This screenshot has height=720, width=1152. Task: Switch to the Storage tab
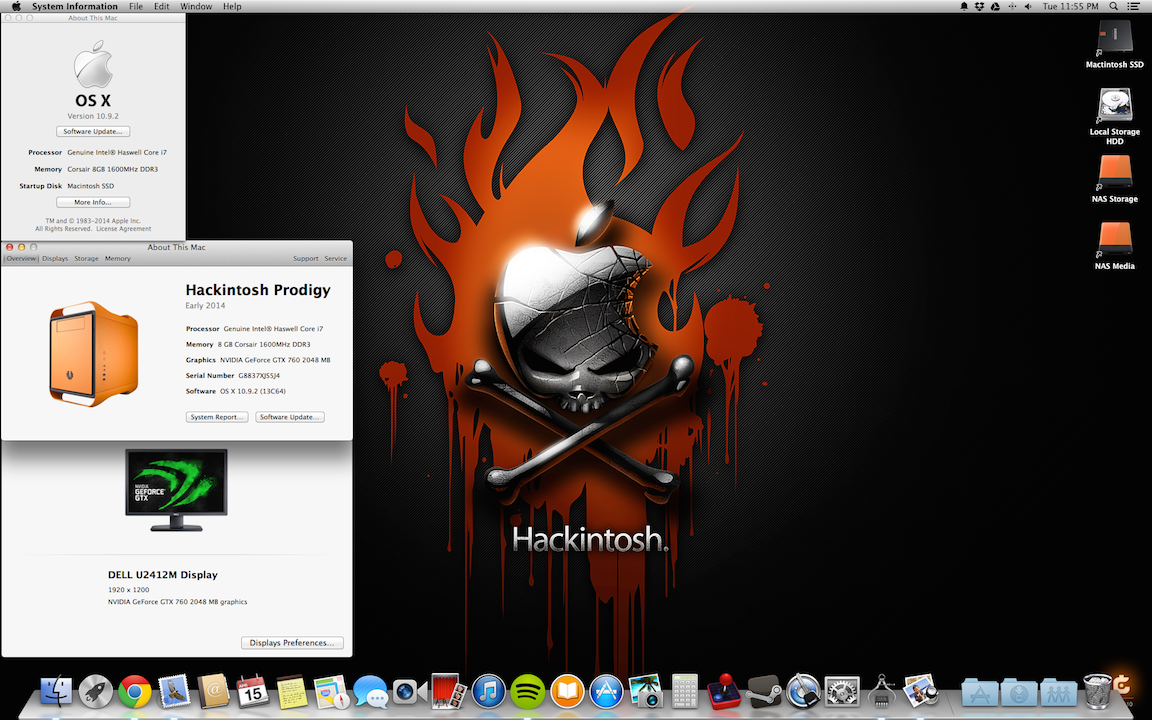click(x=86, y=259)
